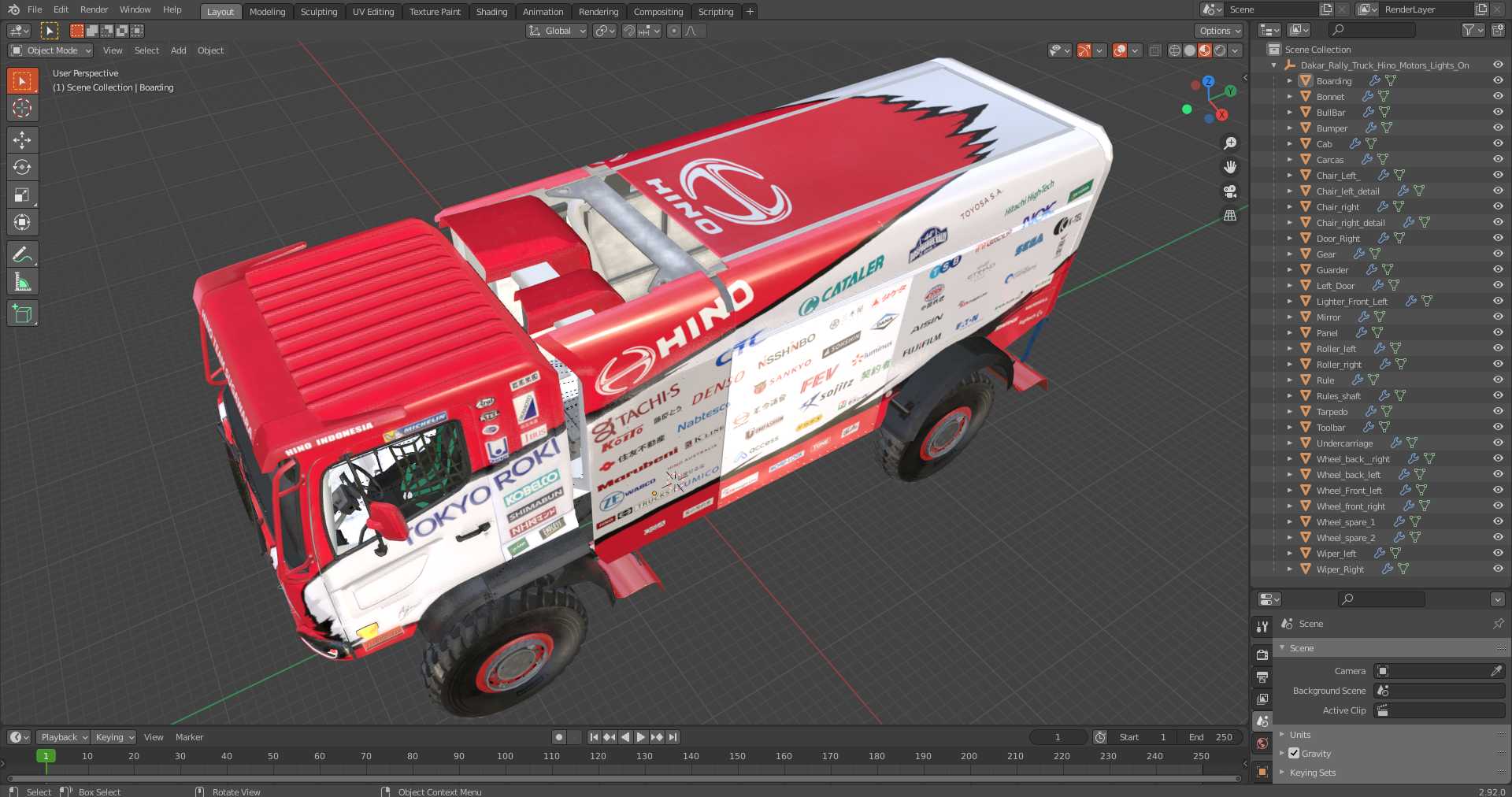The height and width of the screenshot is (797, 1512).
Task: Click the zoom view gizmo icon
Action: [1230, 143]
